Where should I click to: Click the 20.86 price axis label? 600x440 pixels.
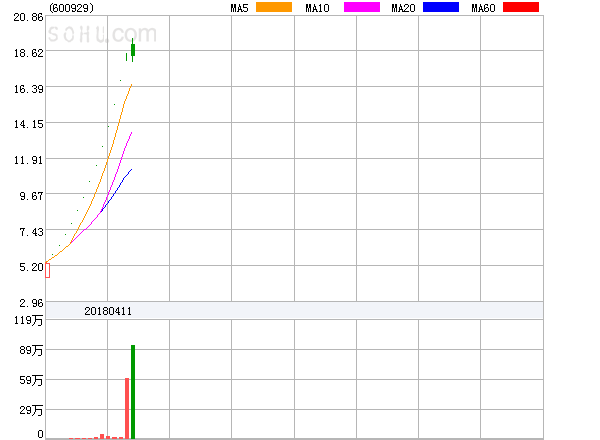(x=28, y=17)
